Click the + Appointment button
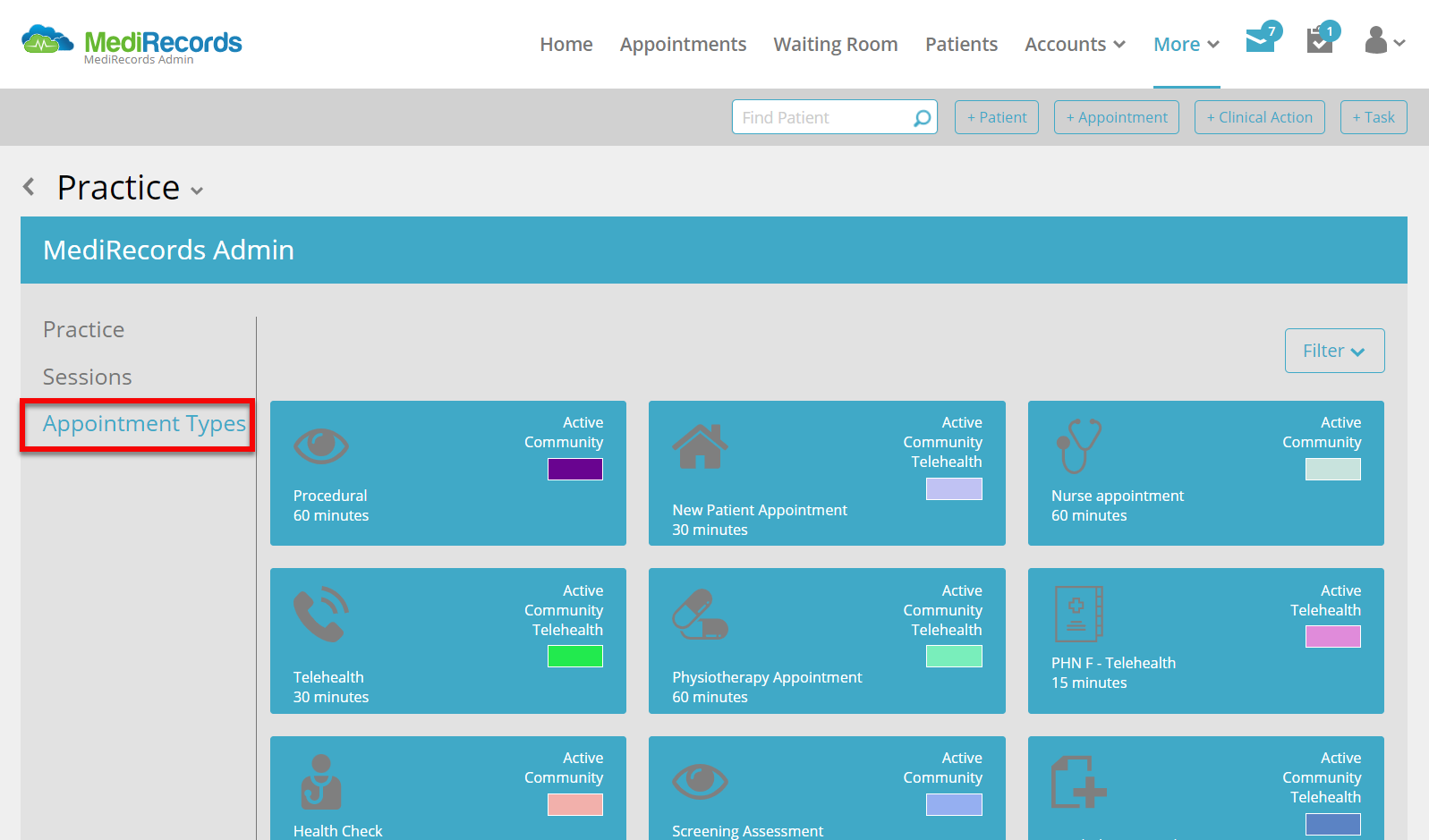The image size is (1429, 840). click(1117, 117)
